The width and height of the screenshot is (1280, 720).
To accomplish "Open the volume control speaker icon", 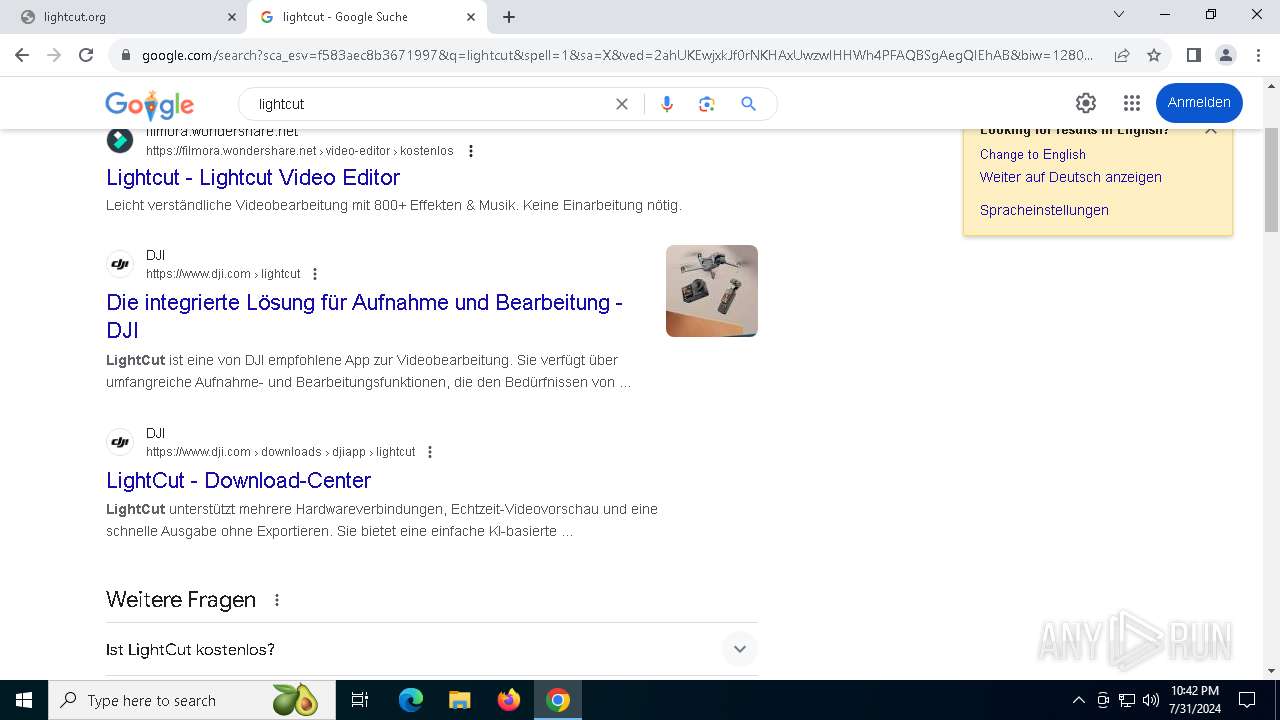I will pos(1150,700).
